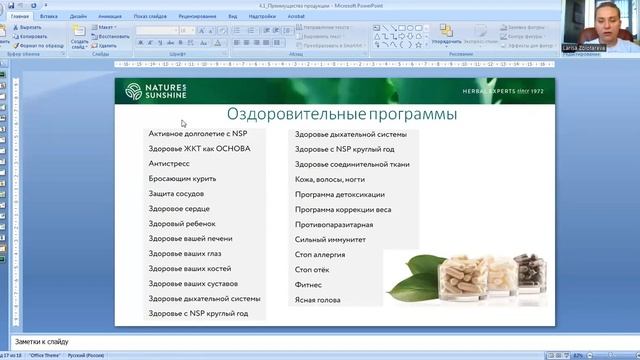Open Change Case (Aa) dropdown
640x360 pixels.
204,42
